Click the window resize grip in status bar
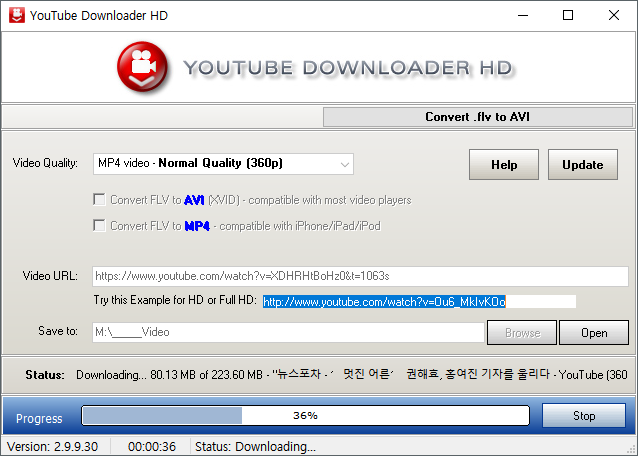The image size is (638, 456). [631, 449]
